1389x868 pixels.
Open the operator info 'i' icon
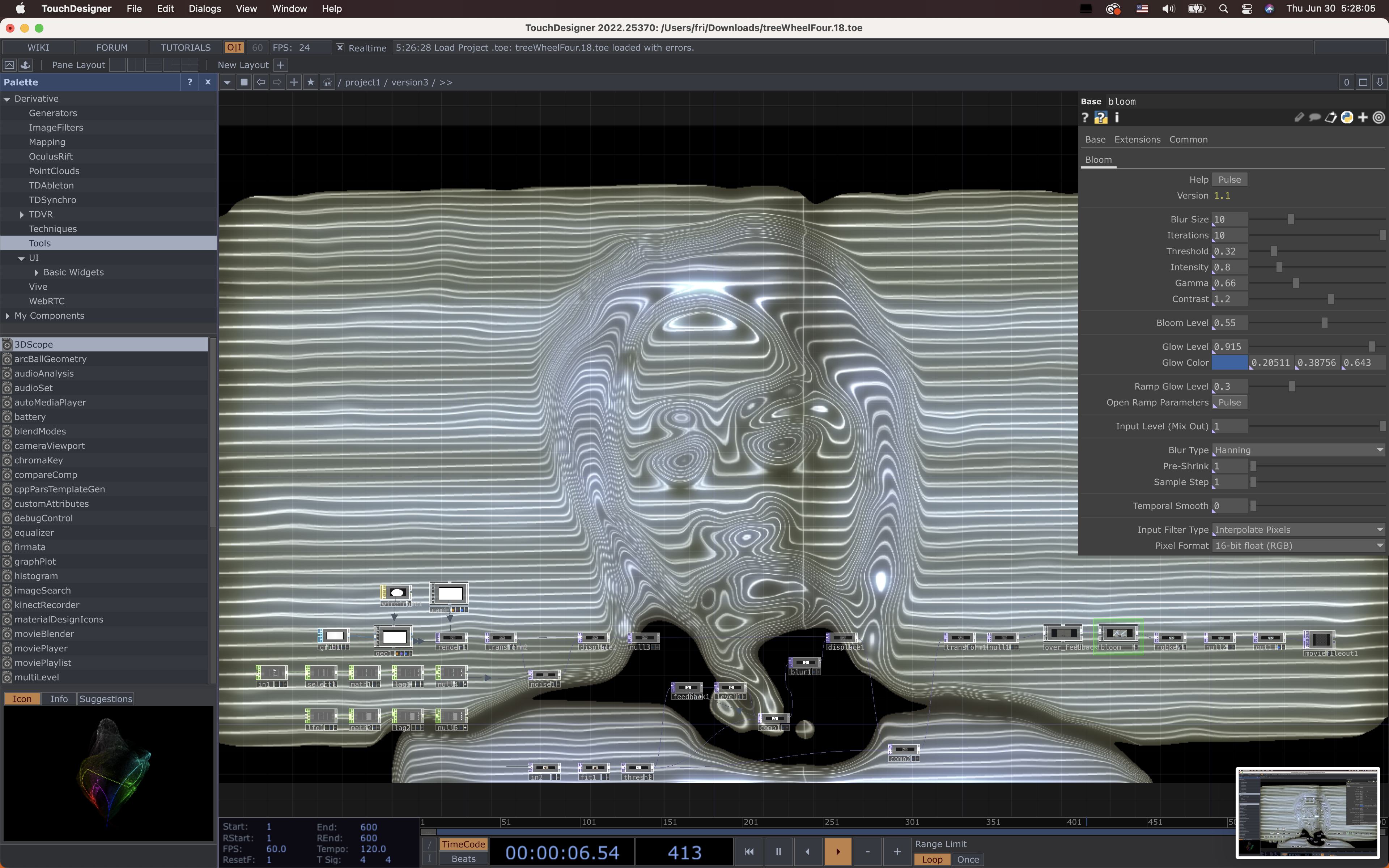1116,118
